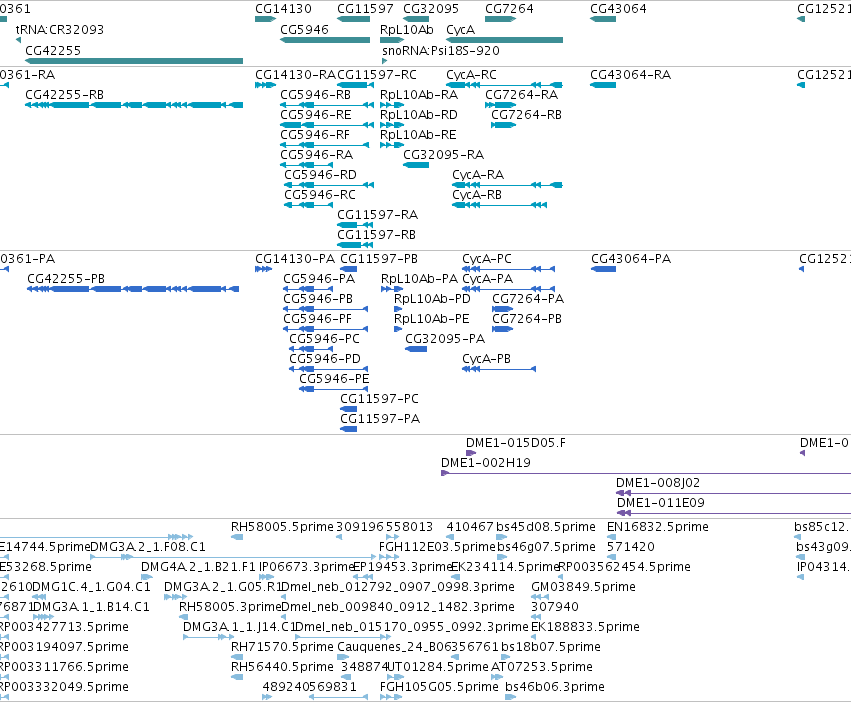Click transcript CG5946-RD
Viewport: 851px width, 702px height.
tap(329, 185)
